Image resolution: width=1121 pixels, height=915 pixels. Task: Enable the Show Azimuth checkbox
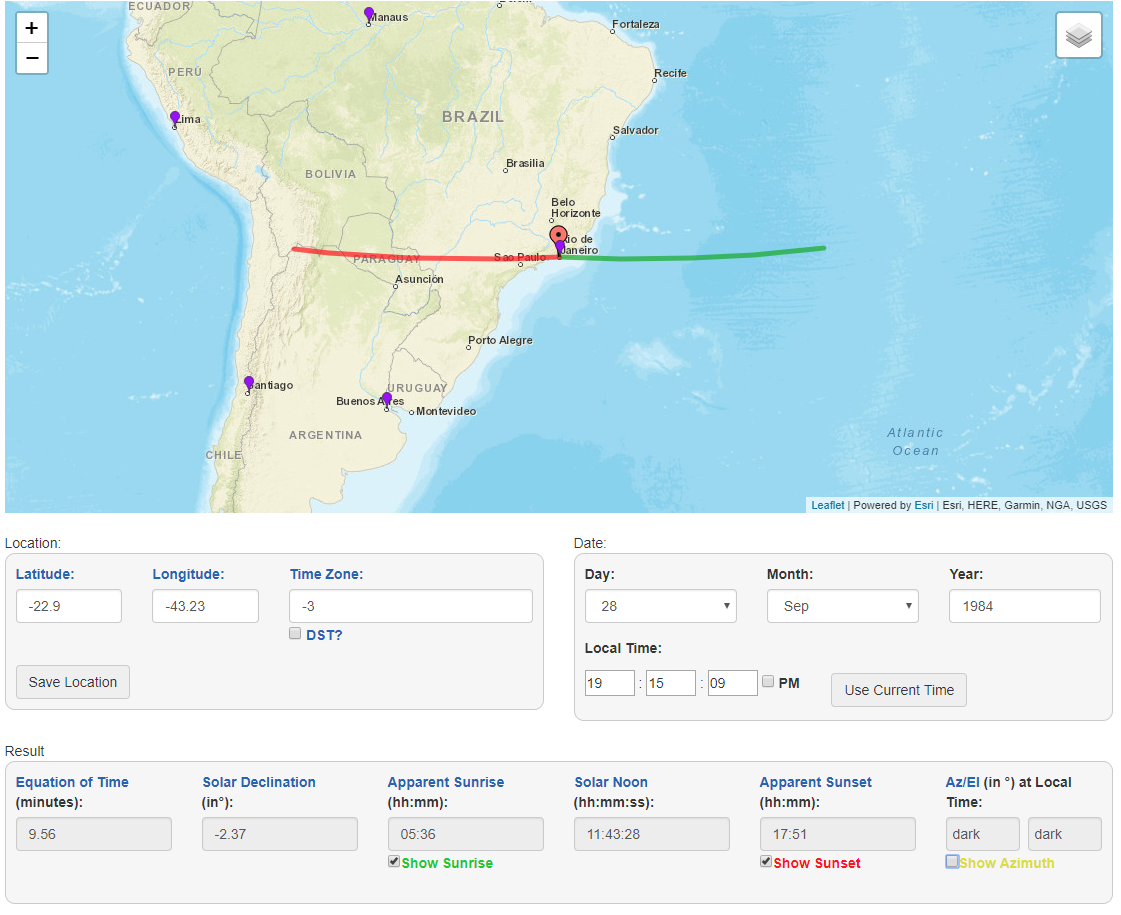tap(952, 862)
